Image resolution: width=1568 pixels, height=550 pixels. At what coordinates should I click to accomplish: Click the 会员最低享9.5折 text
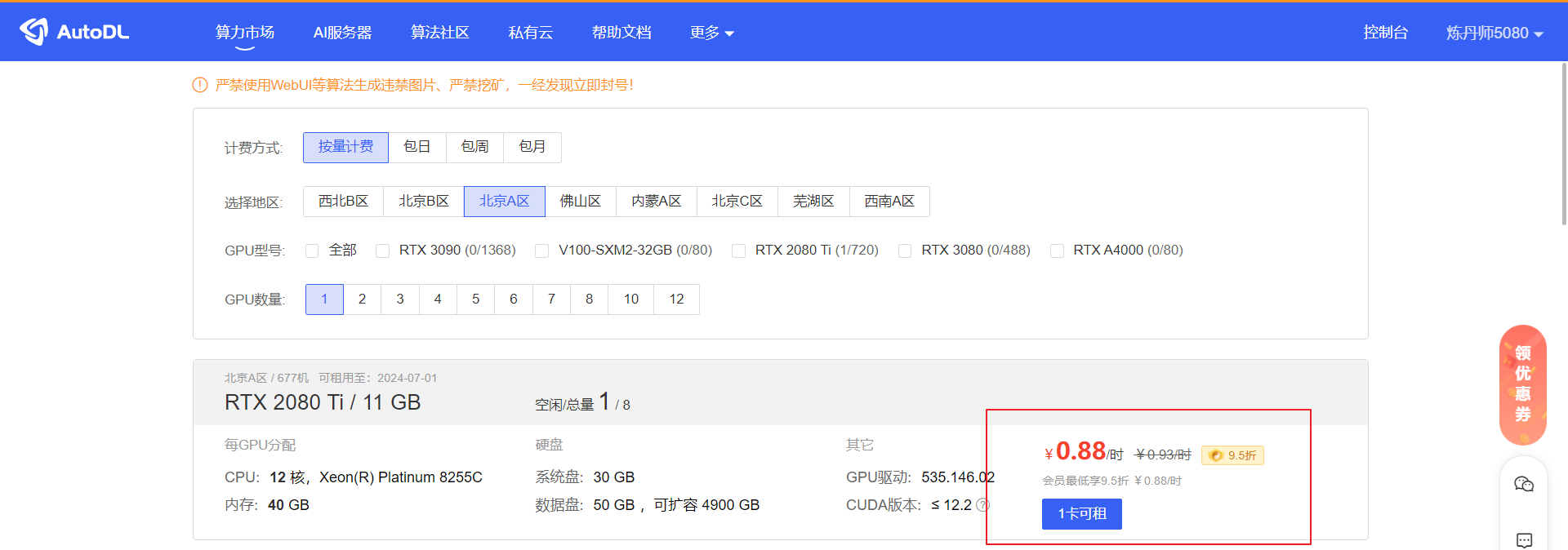pyautogui.click(x=1085, y=481)
